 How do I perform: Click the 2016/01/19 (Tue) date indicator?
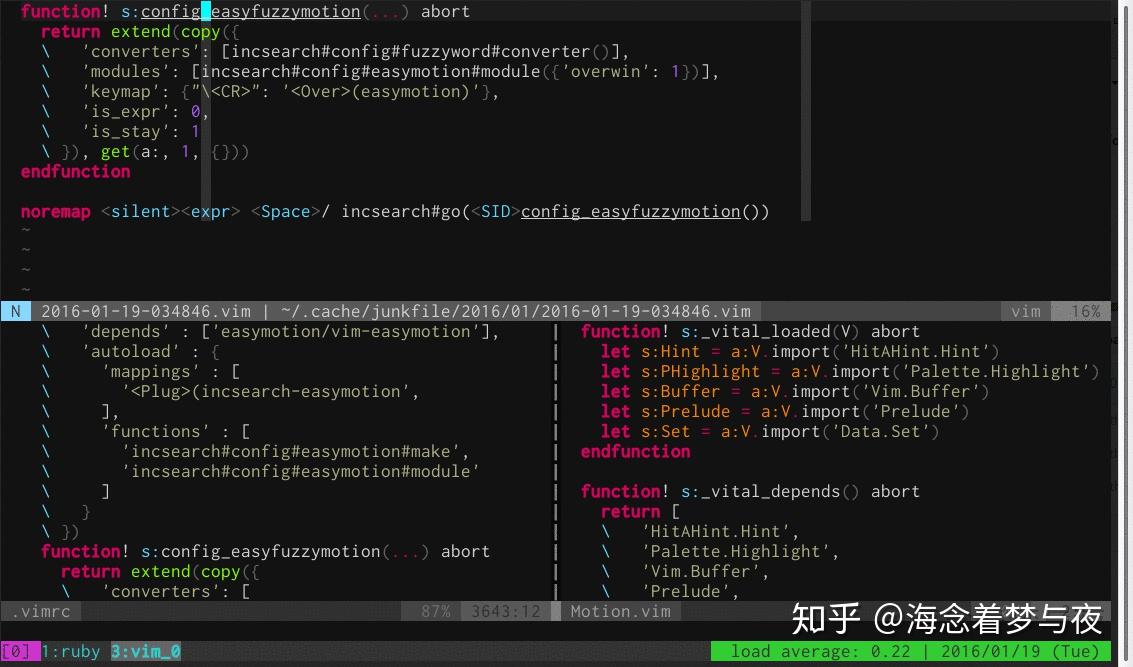(1020, 651)
